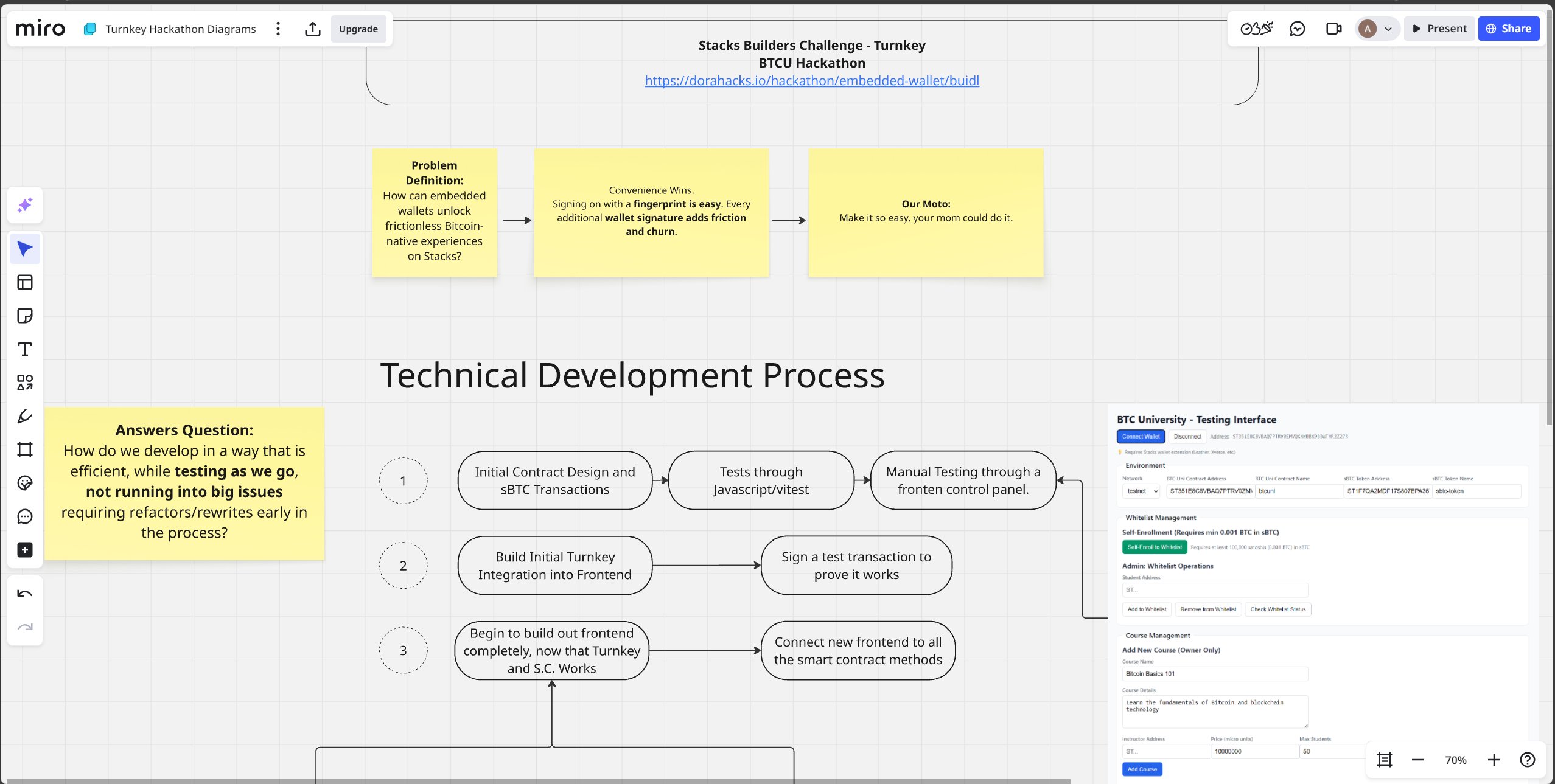The height and width of the screenshot is (784, 1555).
Task: Click the Price micro units field
Action: click(1254, 751)
